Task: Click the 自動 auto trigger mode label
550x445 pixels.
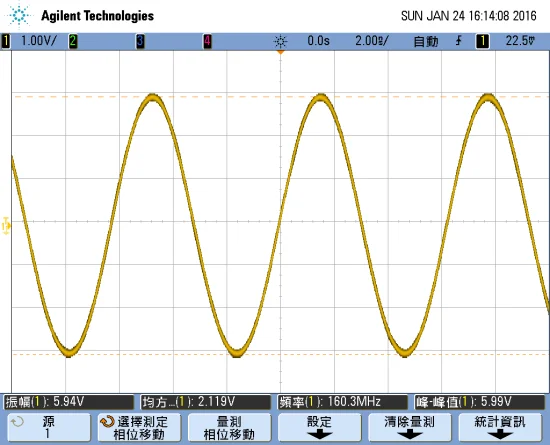Action: [426, 41]
